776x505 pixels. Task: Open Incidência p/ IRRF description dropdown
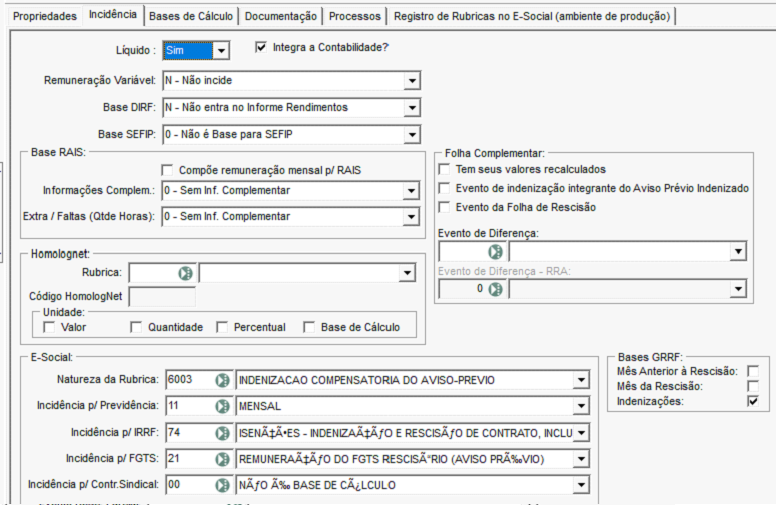pos(582,433)
